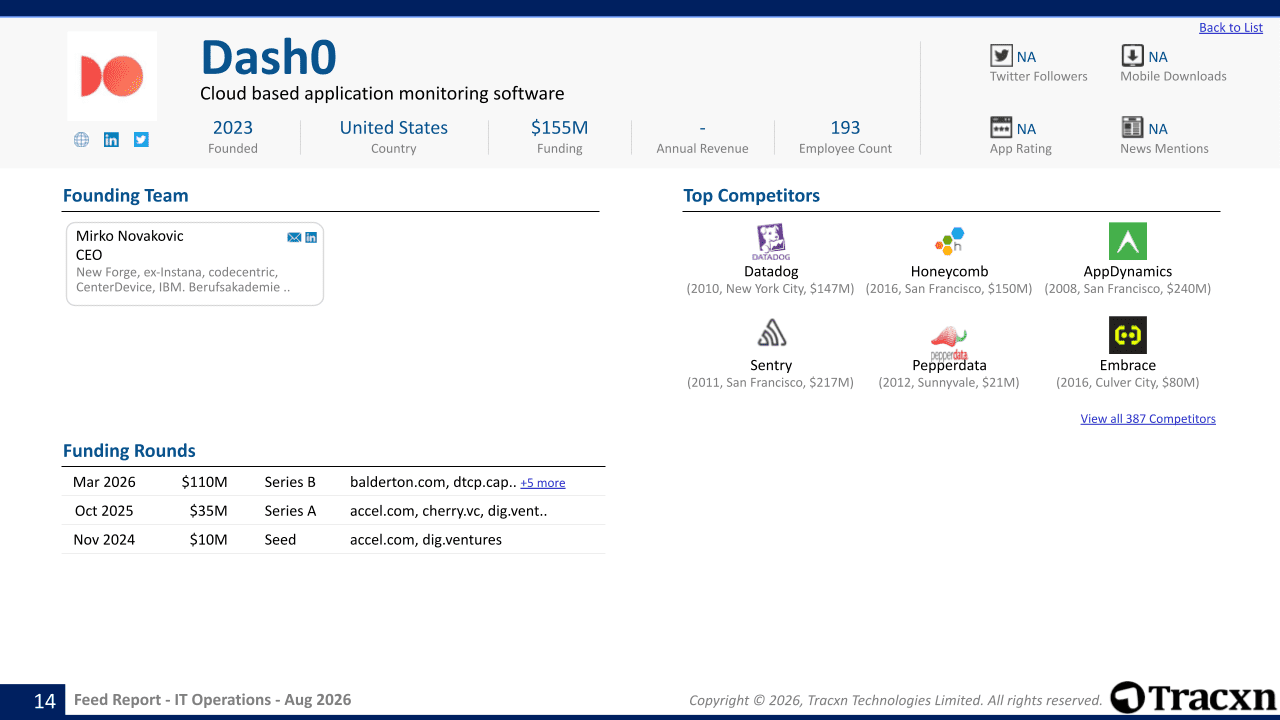Click Feed Report - IT Operations footer text
The image size is (1280, 720).
click(x=213, y=700)
